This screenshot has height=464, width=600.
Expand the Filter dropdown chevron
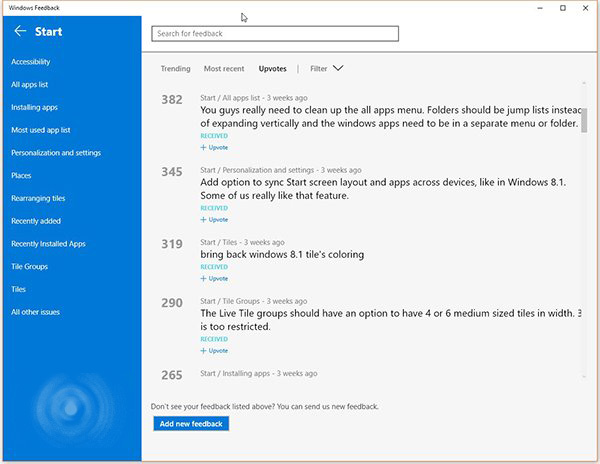pyautogui.click(x=338, y=69)
